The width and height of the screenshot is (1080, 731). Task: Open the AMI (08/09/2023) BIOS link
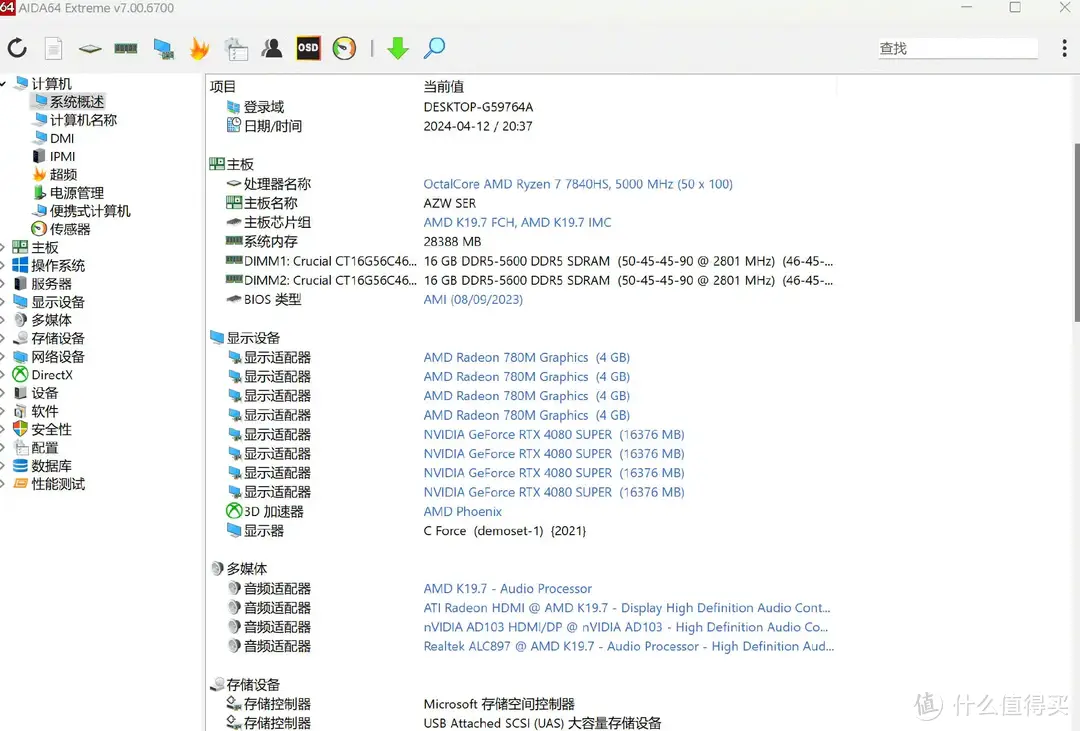[x=473, y=300]
